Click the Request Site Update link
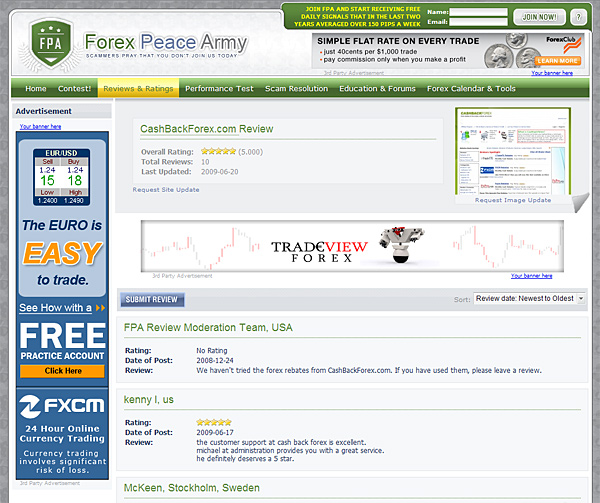The width and height of the screenshot is (600, 503). click(x=166, y=190)
